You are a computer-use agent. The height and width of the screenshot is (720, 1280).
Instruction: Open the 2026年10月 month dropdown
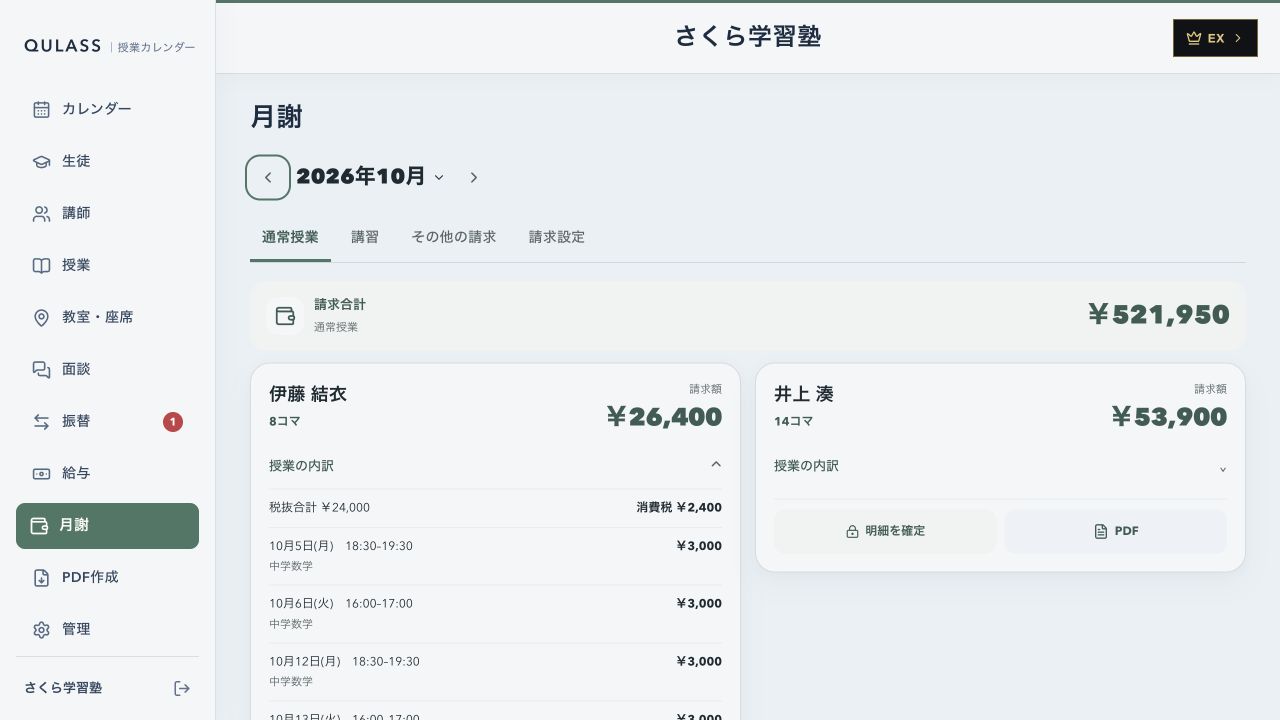point(370,176)
